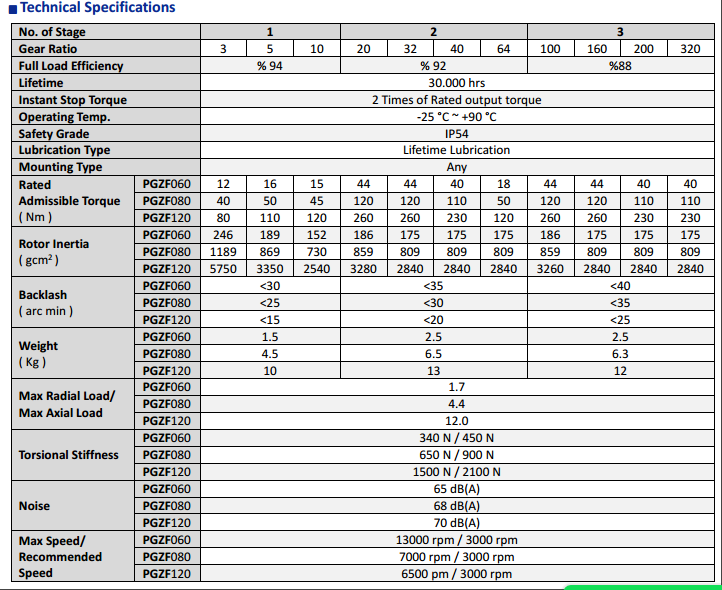The image size is (722, 590).
Task: Click PGZF120 in the Noise group
Action: [x=167, y=523]
